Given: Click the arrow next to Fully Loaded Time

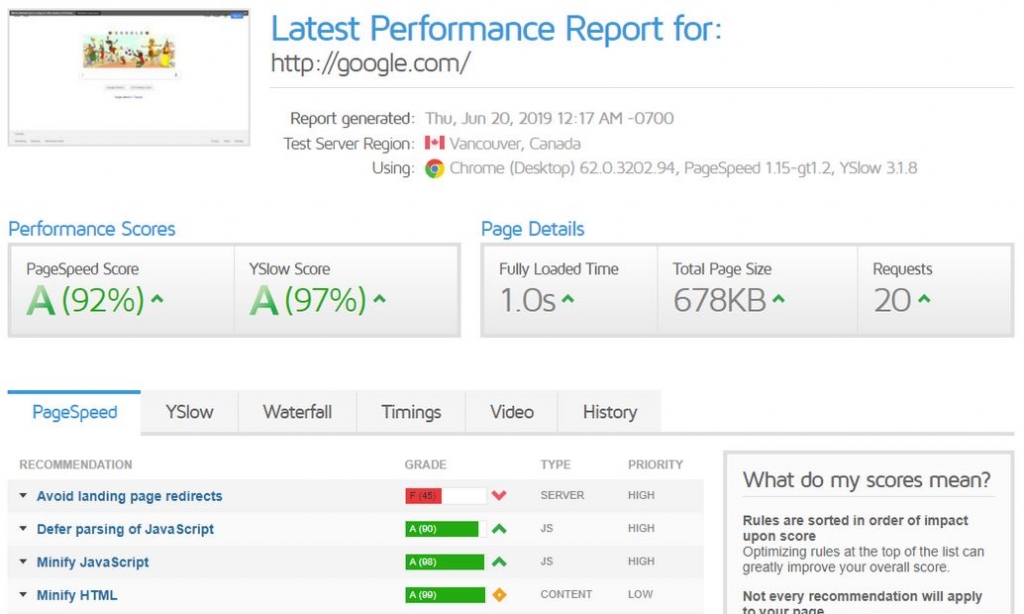Looking at the screenshot, I should click(x=568, y=300).
